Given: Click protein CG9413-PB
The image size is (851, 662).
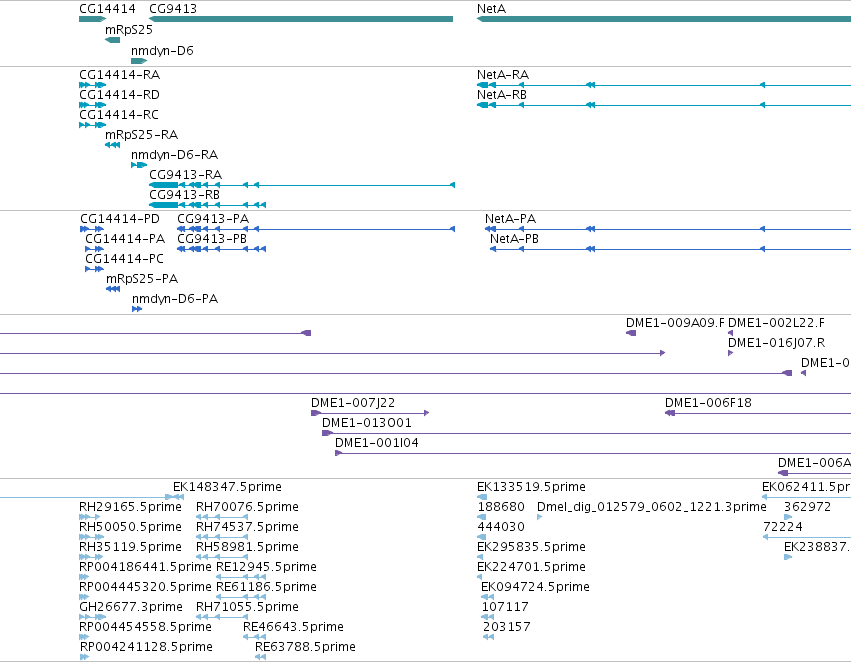Looking at the screenshot, I should [212, 239].
